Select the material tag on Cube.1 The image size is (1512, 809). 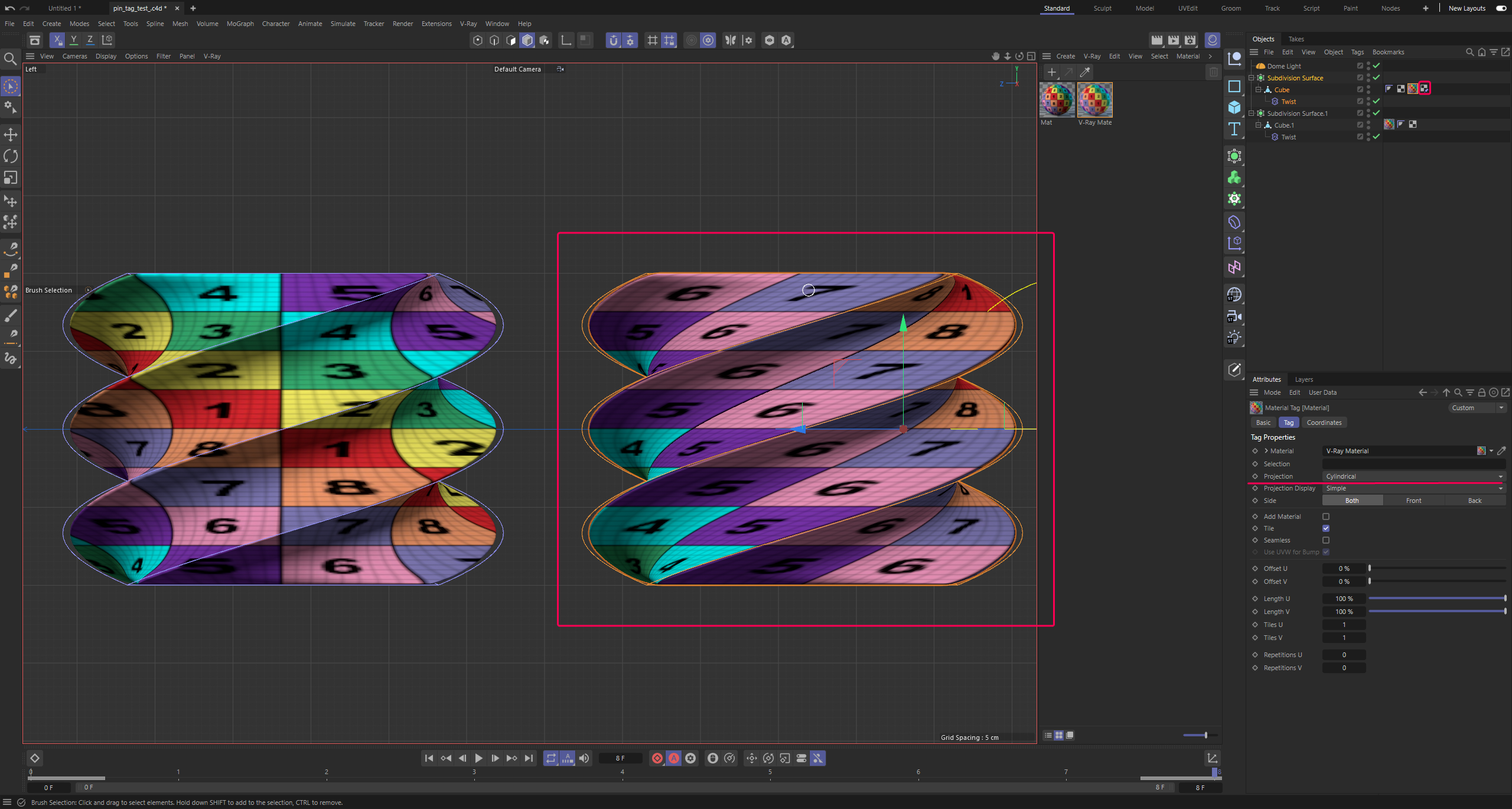(1389, 124)
